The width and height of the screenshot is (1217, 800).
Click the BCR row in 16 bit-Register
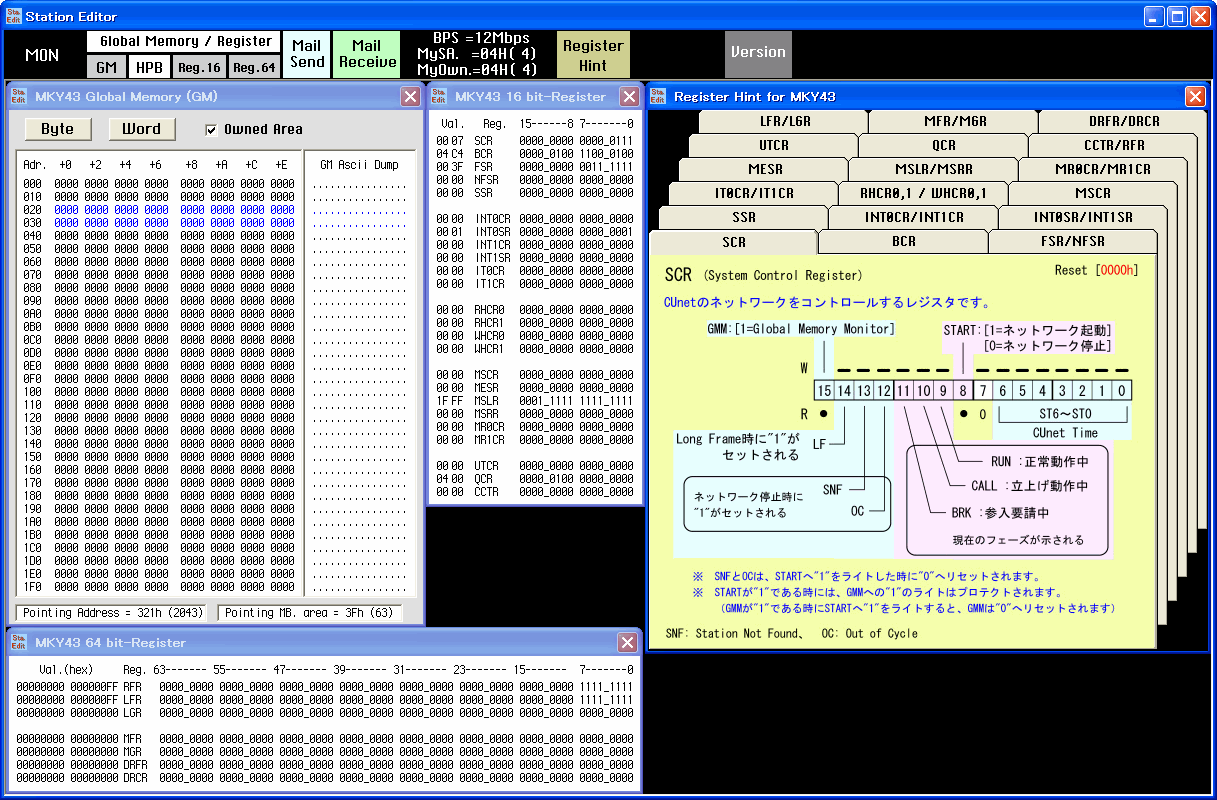[535, 154]
